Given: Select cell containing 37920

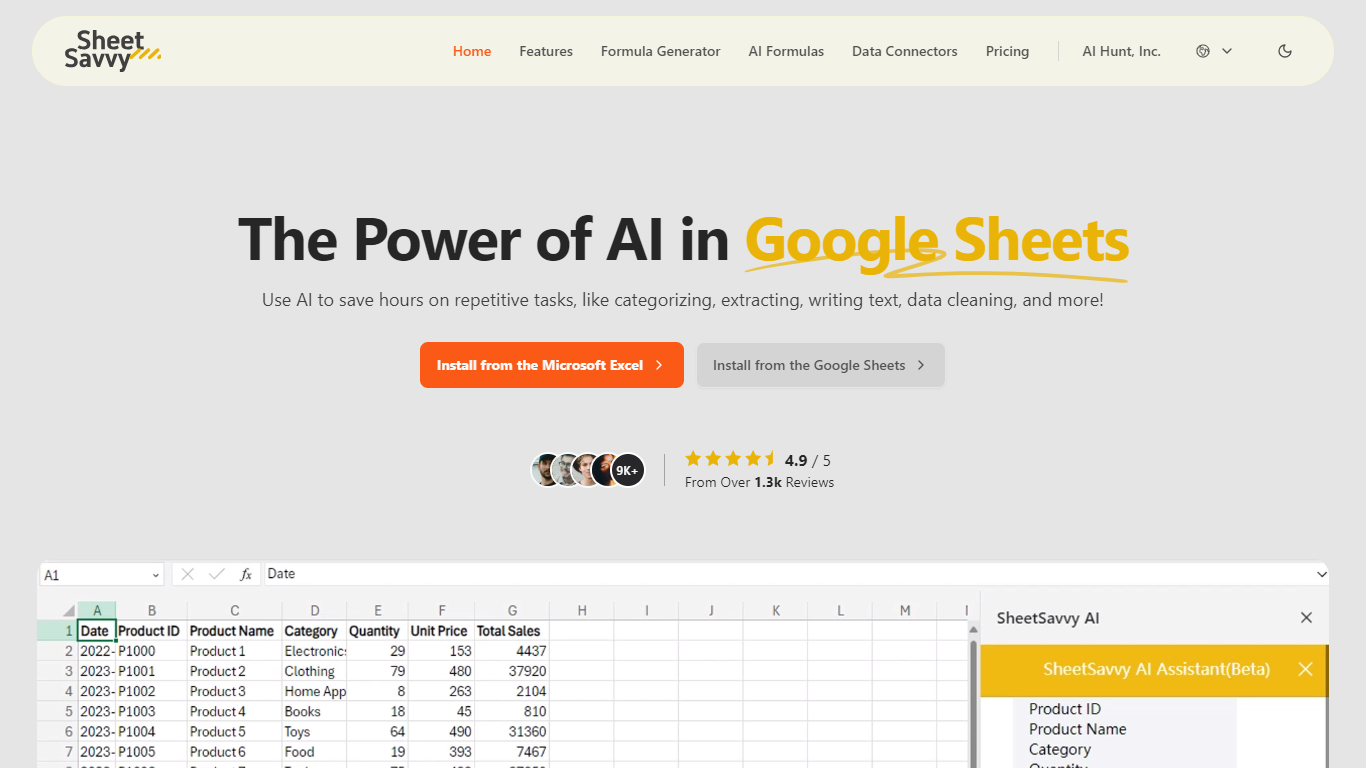Looking at the screenshot, I should point(511,671).
